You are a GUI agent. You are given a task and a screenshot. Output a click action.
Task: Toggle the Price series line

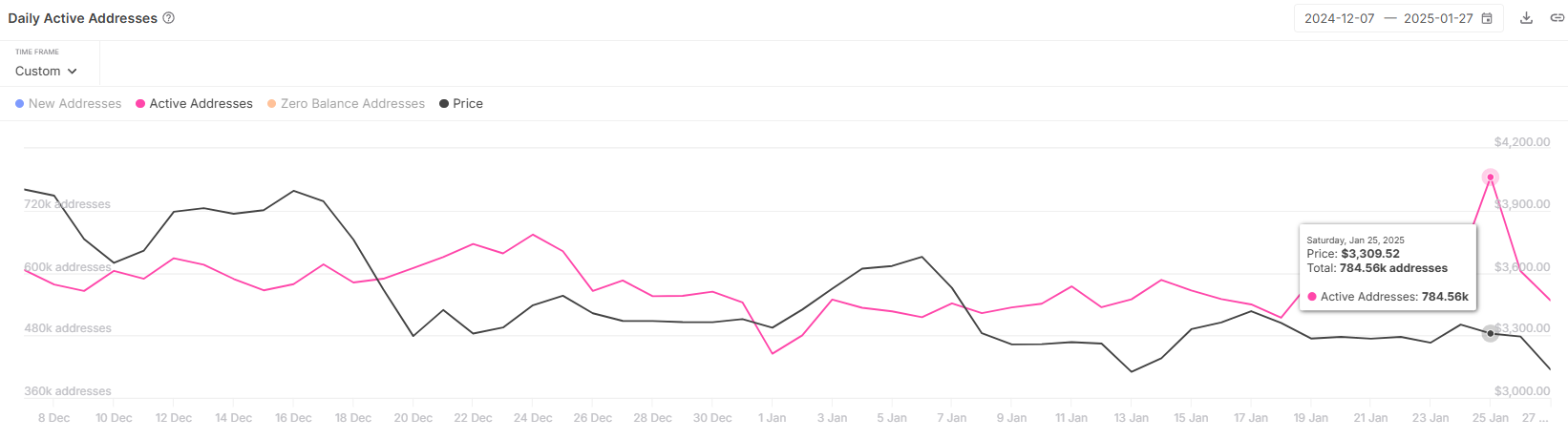(x=461, y=104)
